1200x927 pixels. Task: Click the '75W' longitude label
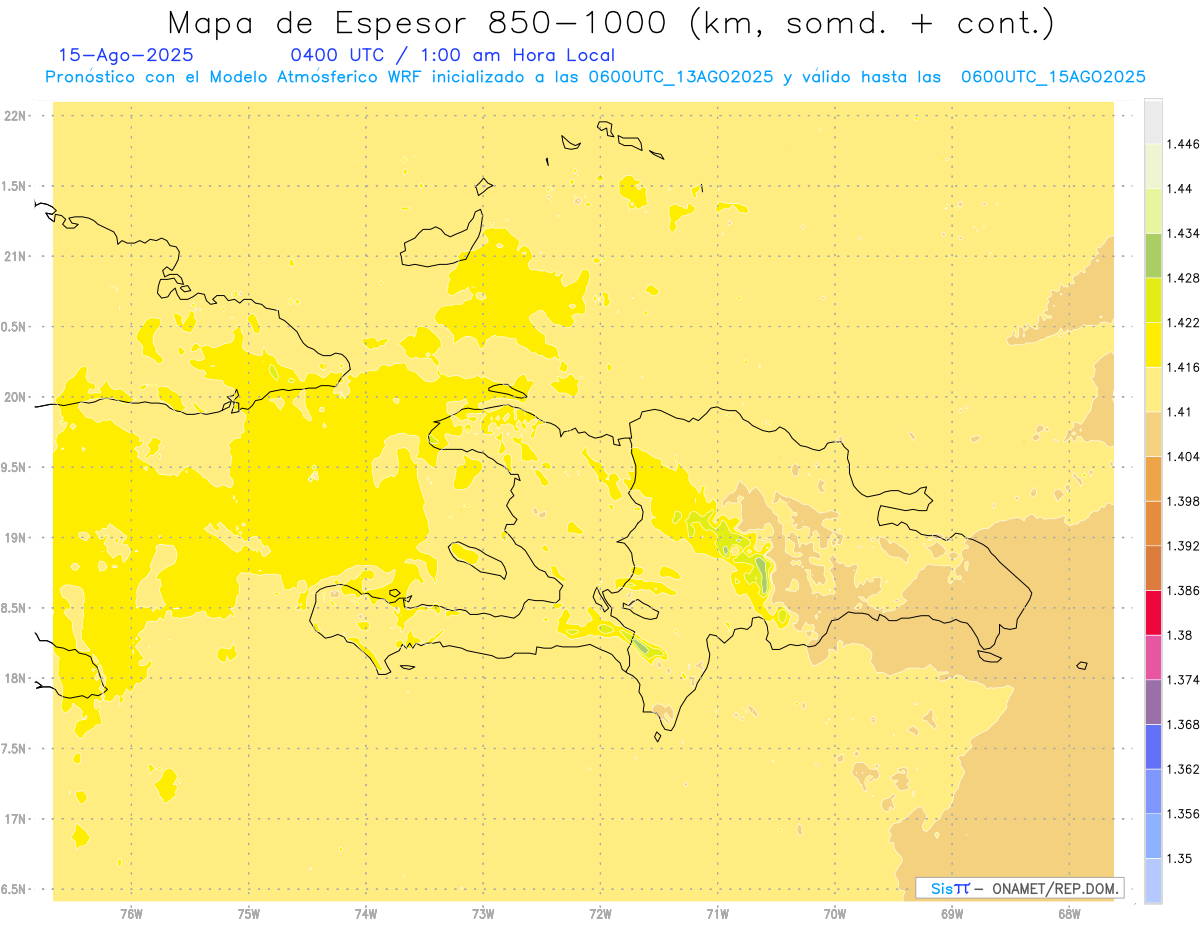[x=249, y=913]
